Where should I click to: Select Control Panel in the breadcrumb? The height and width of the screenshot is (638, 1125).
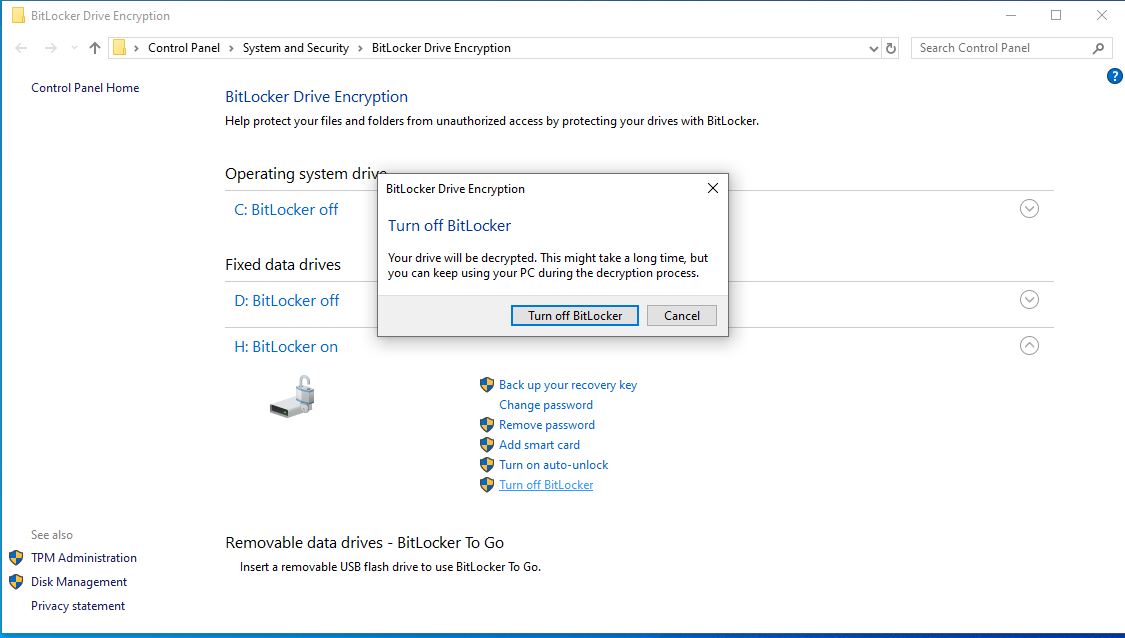click(184, 48)
